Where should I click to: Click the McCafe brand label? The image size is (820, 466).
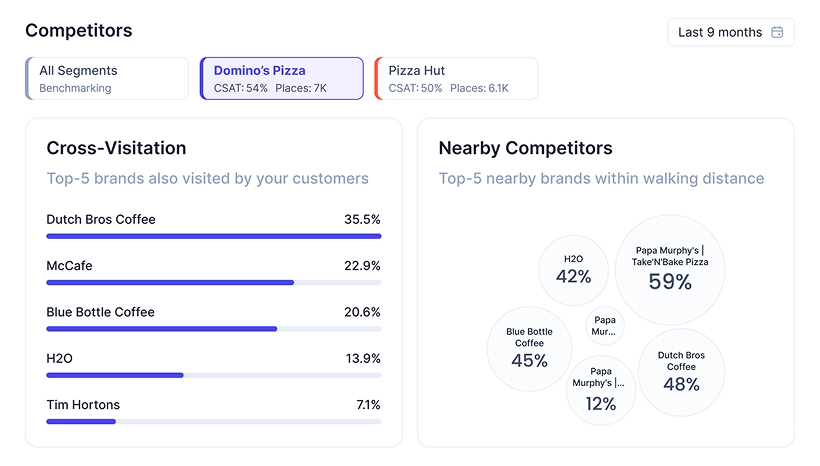pos(69,266)
